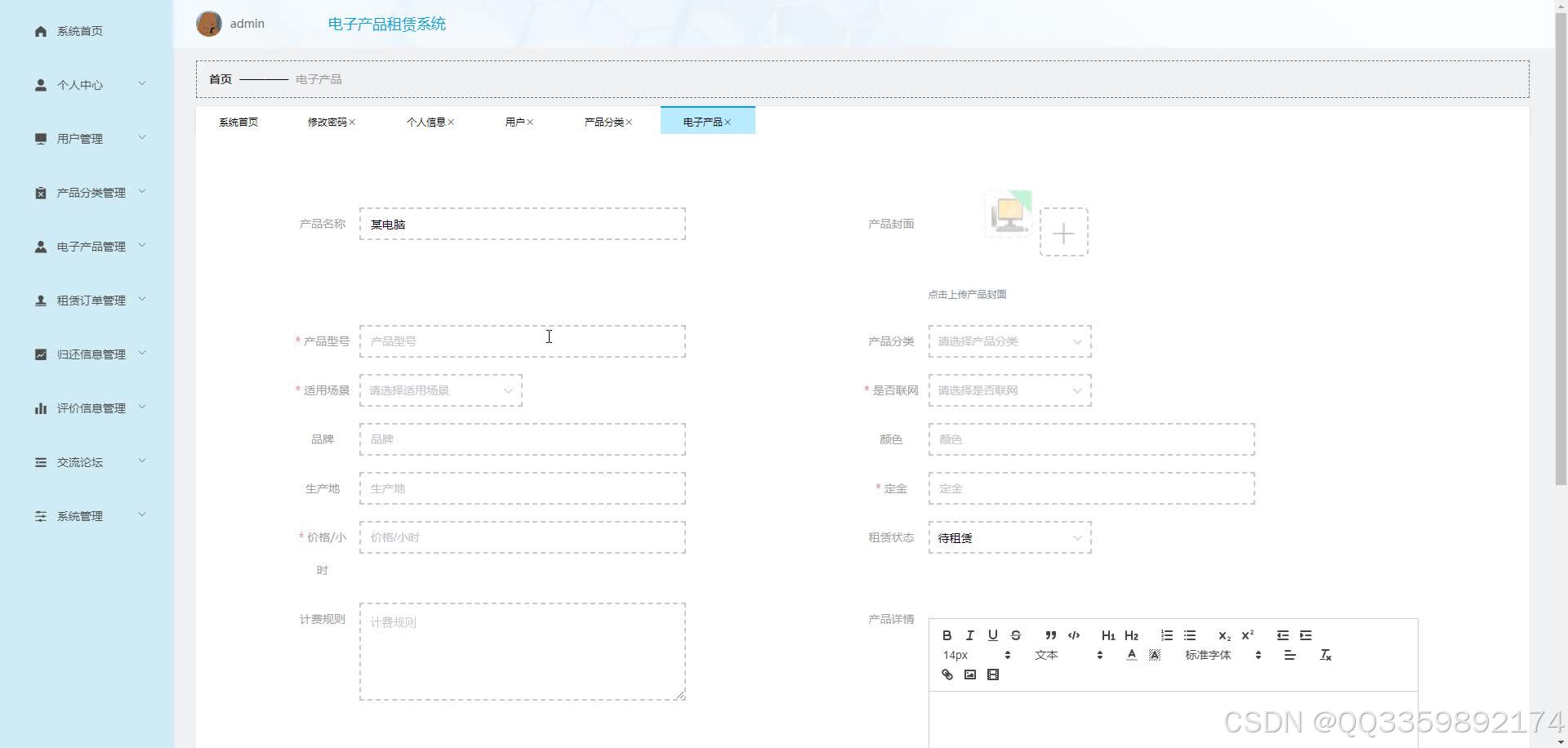Go to 系统首页 in sidebar
This screenshot has height=748, width=1568.
[87, 31]
